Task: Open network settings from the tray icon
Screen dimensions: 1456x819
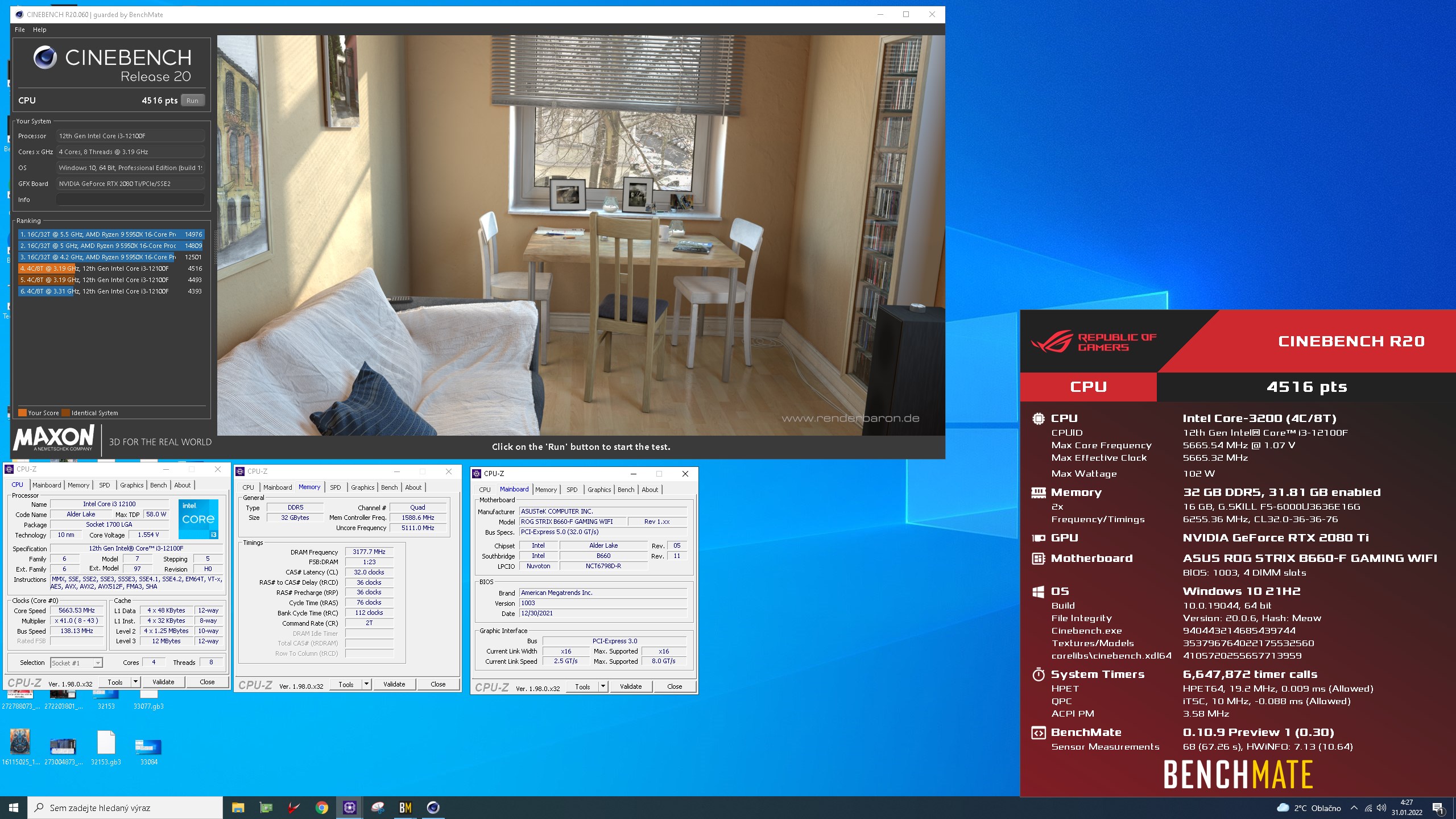Action: 1368,808
